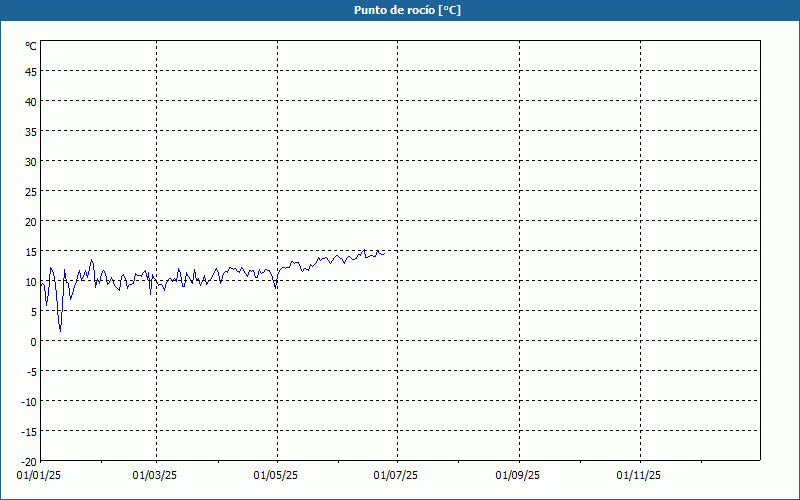800x500 pixels.
Task: Select the 20 value on the temperature axis
Action: pos(31,222)
